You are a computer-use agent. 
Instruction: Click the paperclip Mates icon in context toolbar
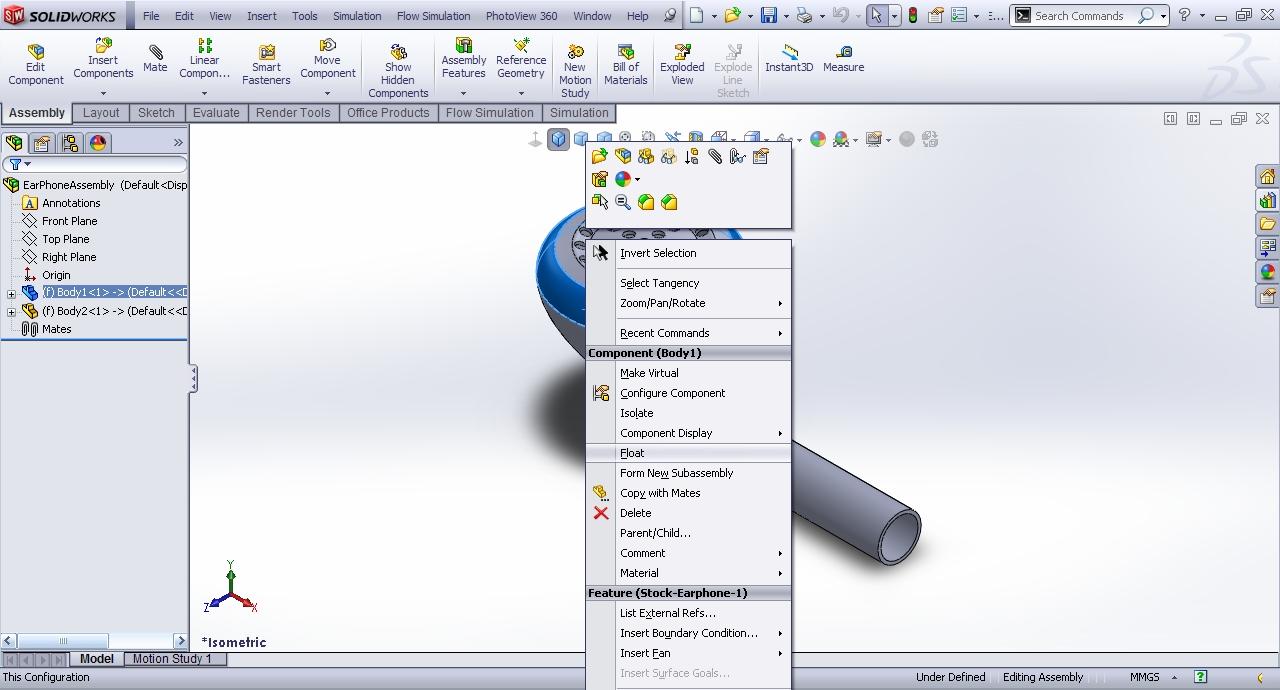point(715,156)
